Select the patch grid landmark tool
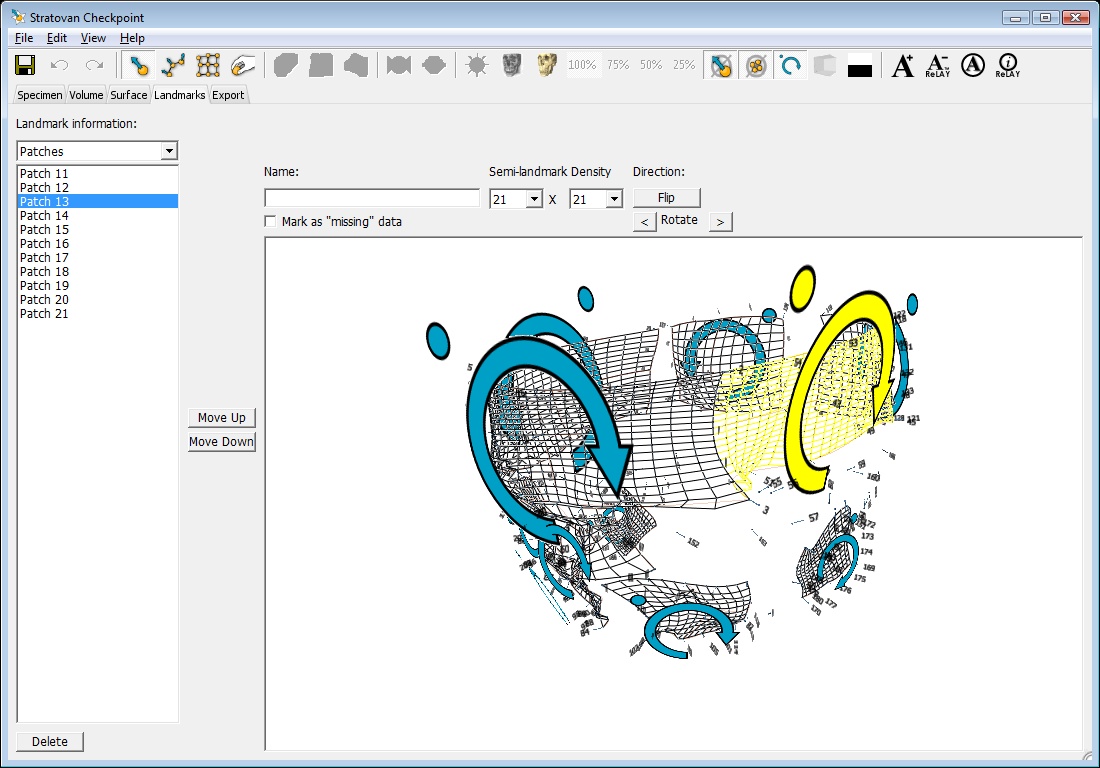 [208, 66]
